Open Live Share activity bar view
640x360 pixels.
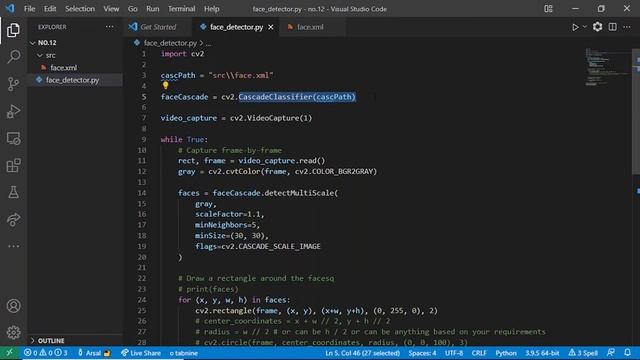13,220
